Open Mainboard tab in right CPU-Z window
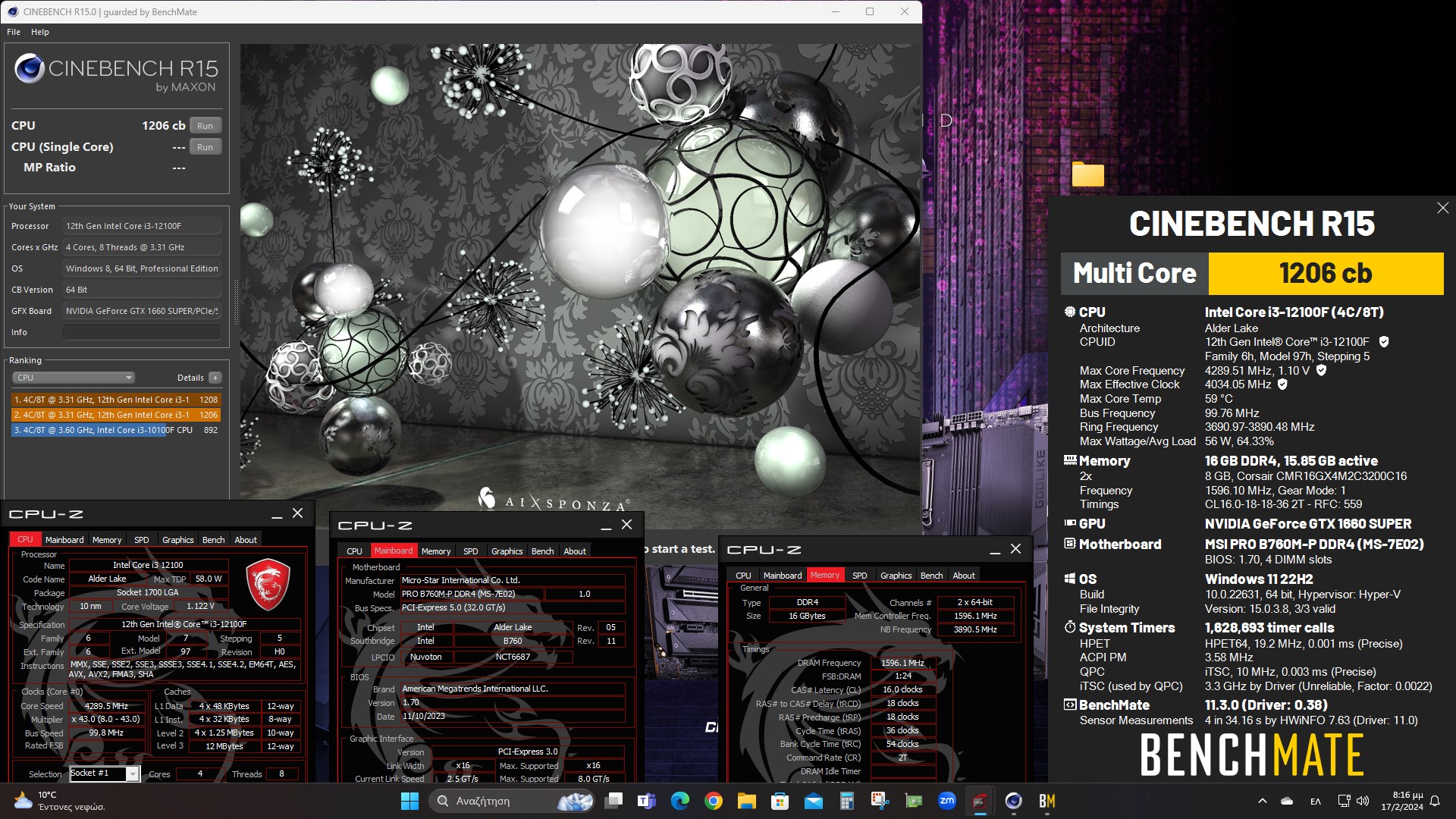 (783, 576)
